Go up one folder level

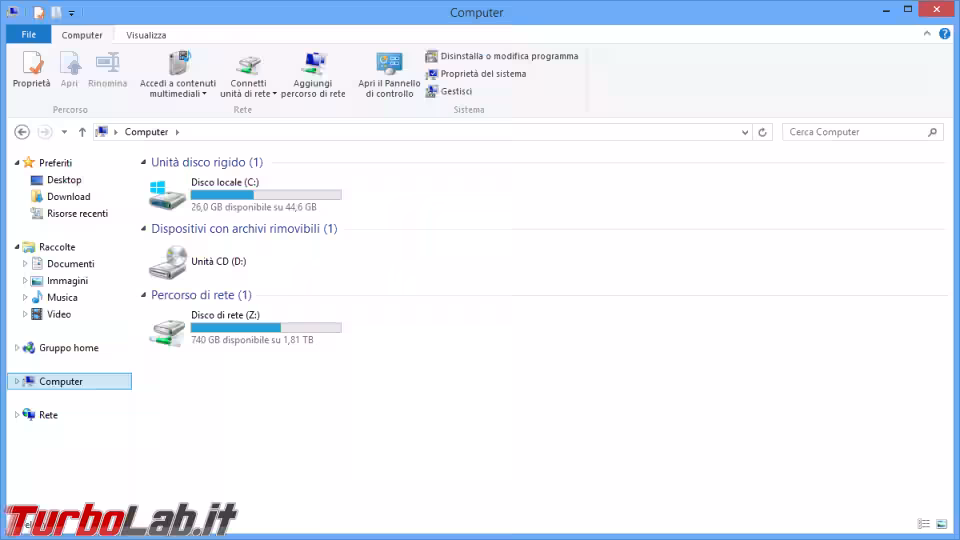click(82, 132)
